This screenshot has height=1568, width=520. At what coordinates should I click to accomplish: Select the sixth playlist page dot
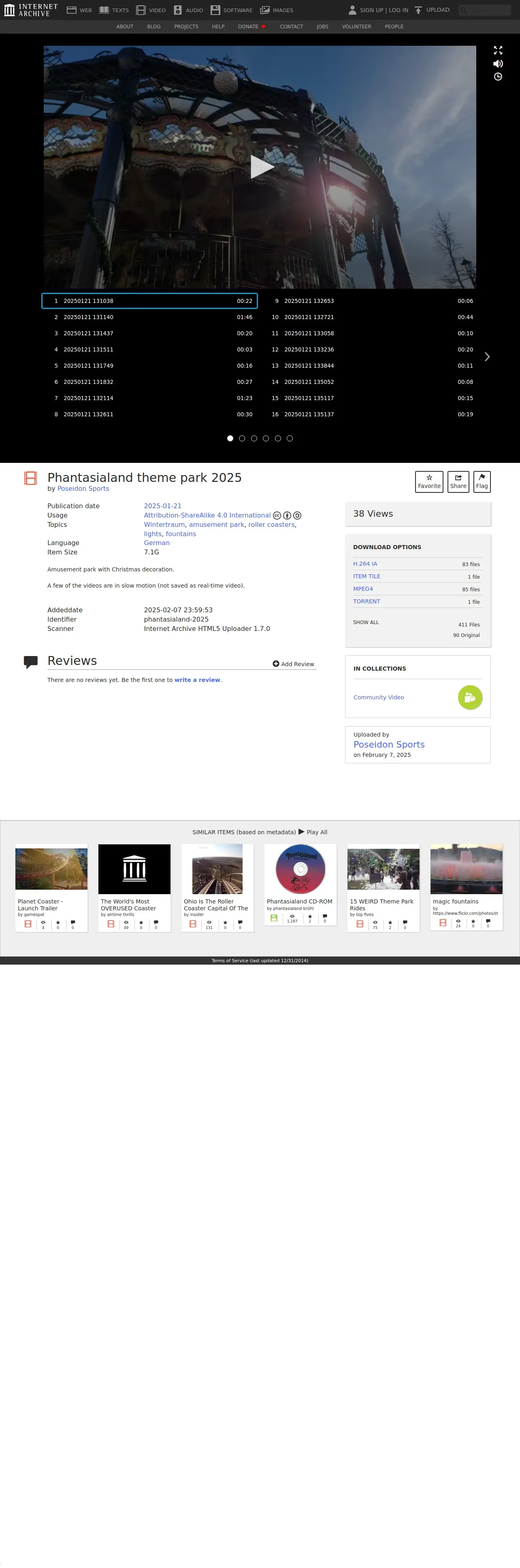290,438
